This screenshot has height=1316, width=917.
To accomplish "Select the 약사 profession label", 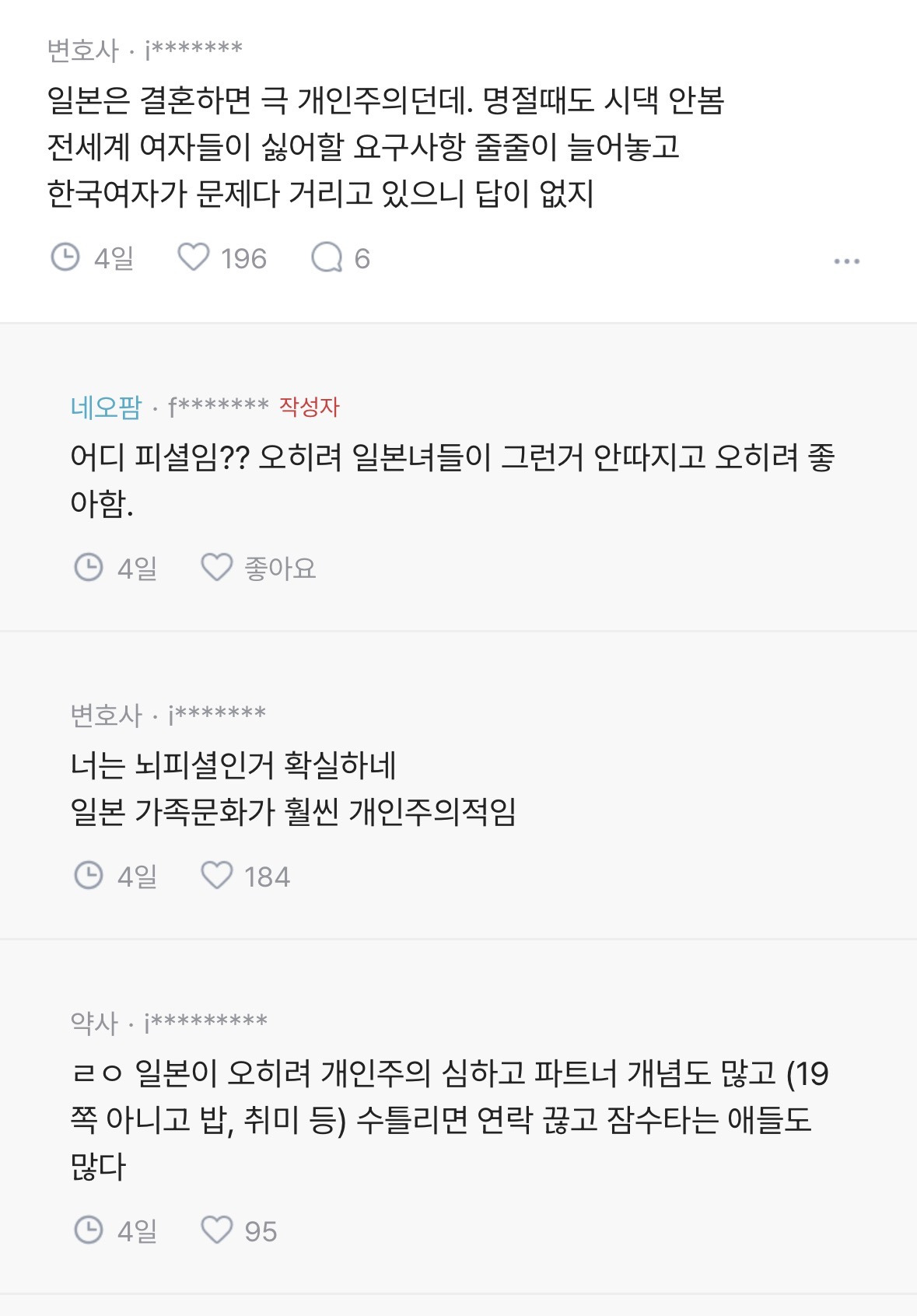I will point(94,1023).
